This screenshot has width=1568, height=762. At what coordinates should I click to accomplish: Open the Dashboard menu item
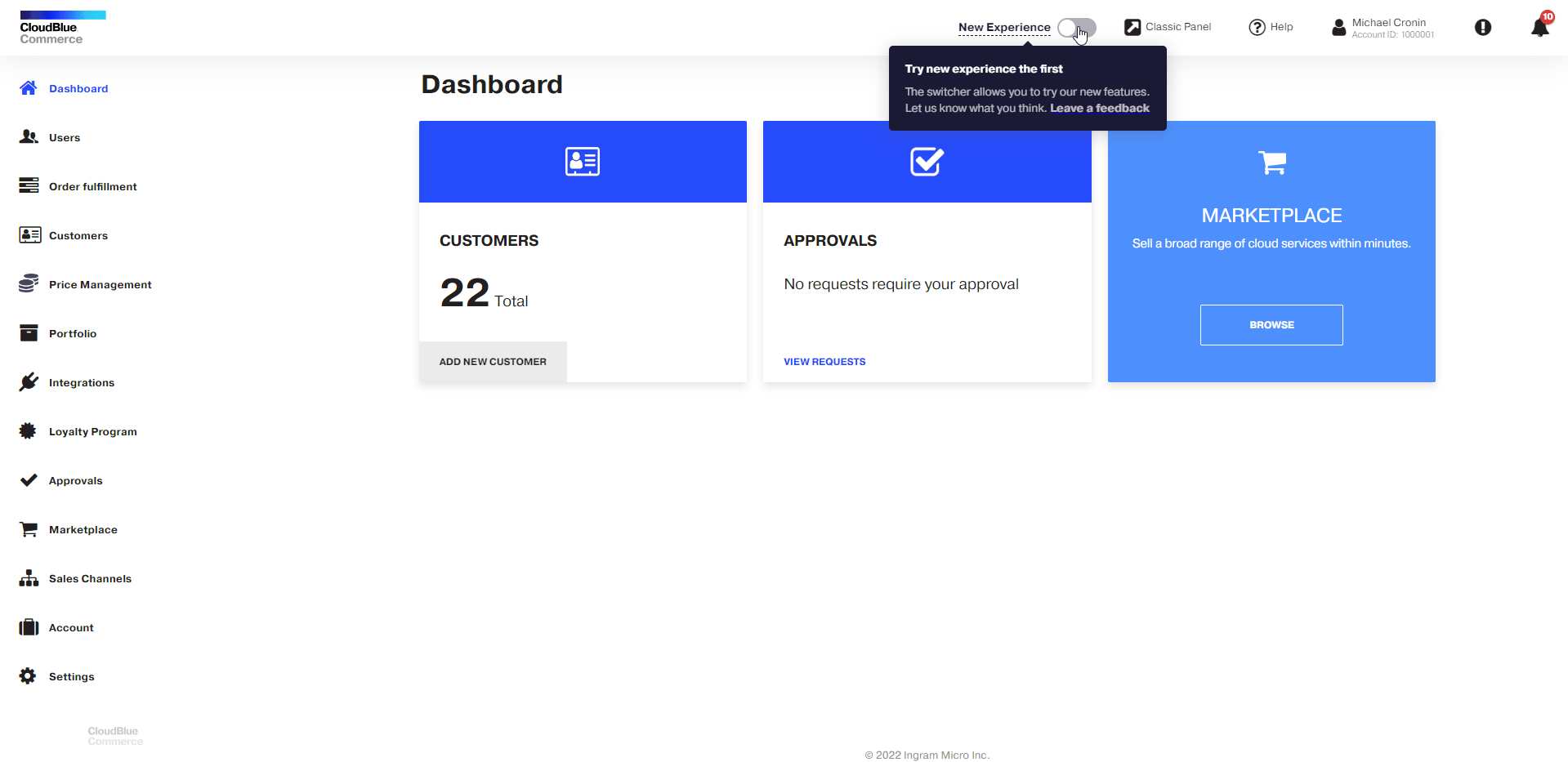(x=78, y=88)
